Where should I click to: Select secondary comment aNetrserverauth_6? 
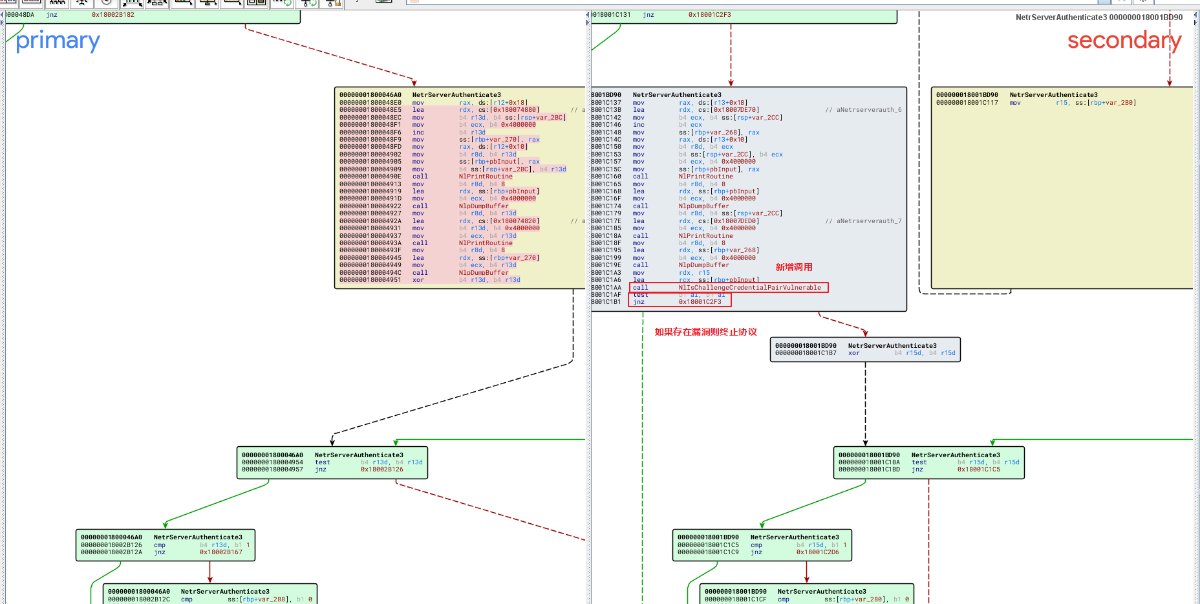(863, 110)
